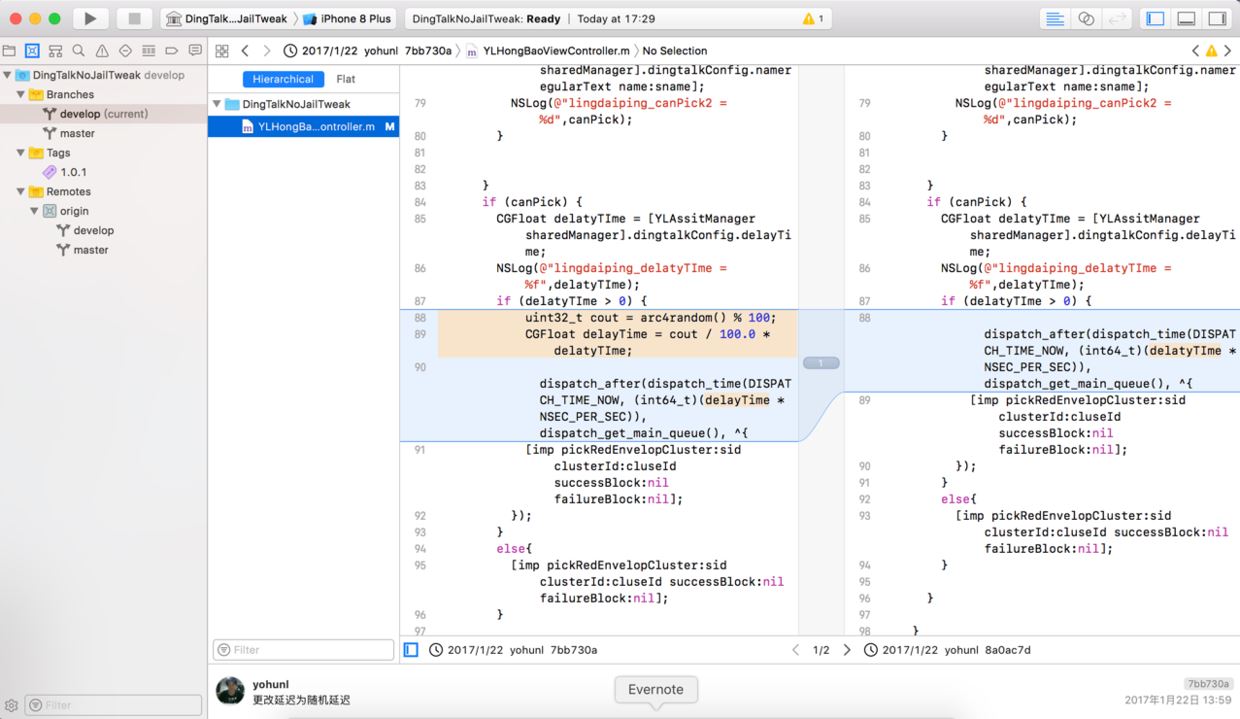Click the change 1 marker between diff panes
The width and height of the screenshot is (1240, 719).
click(821, 363)
